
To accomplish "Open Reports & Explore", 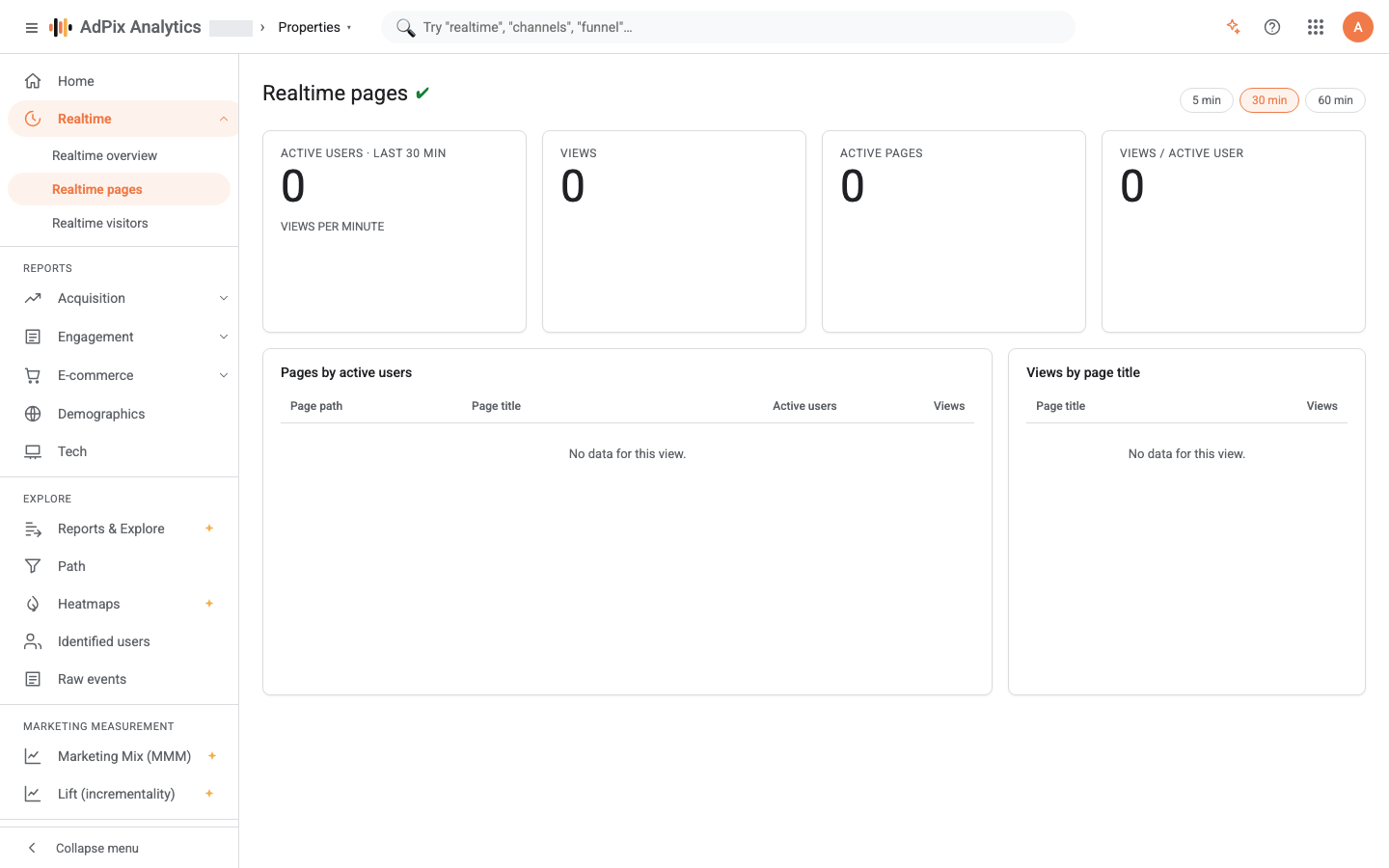I will point(120,529).
